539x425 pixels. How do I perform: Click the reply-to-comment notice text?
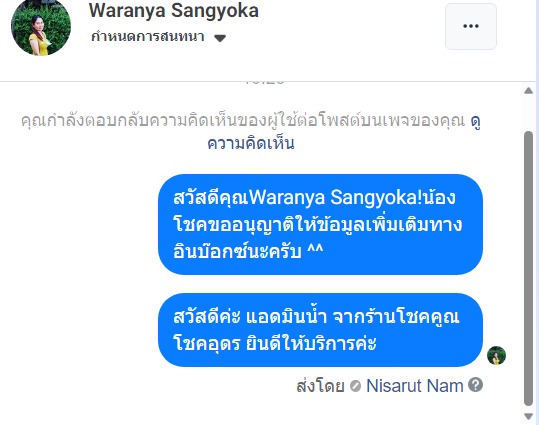[x=243, y=121]
